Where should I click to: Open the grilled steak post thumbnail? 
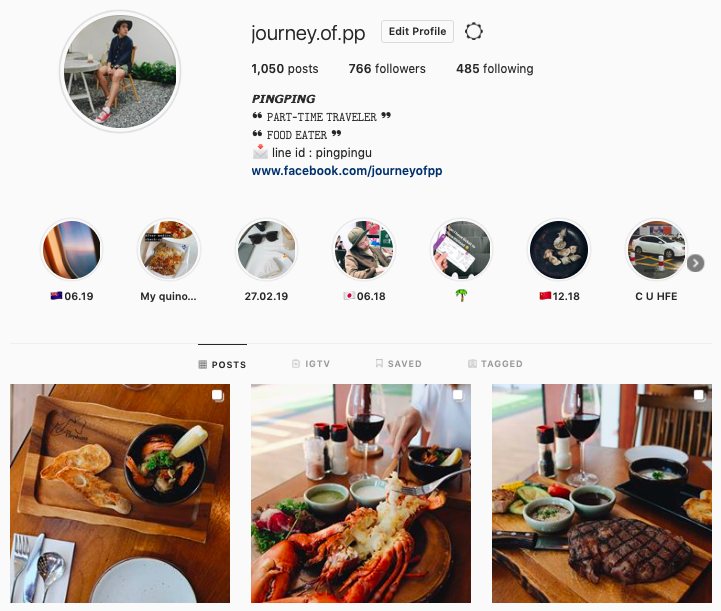tap(602, 493)
